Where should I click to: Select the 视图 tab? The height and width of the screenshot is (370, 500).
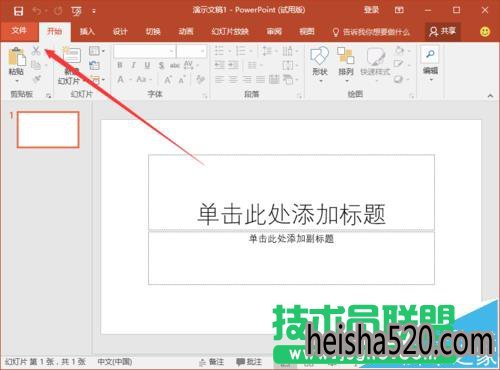pos(307,32)
